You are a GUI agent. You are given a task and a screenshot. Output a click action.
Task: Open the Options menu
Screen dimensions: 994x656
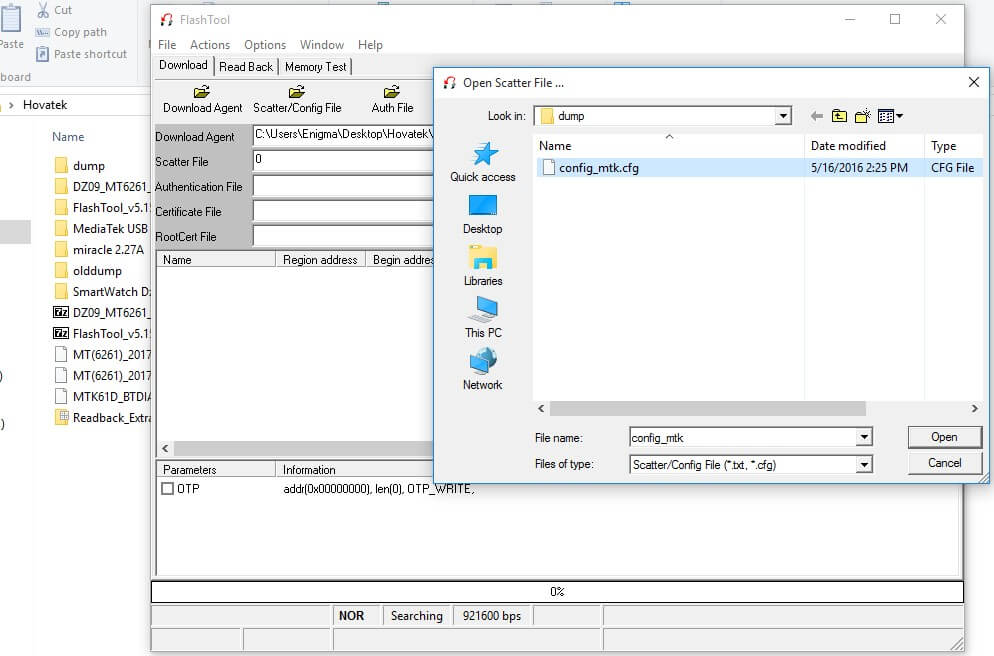click(265, 45)
